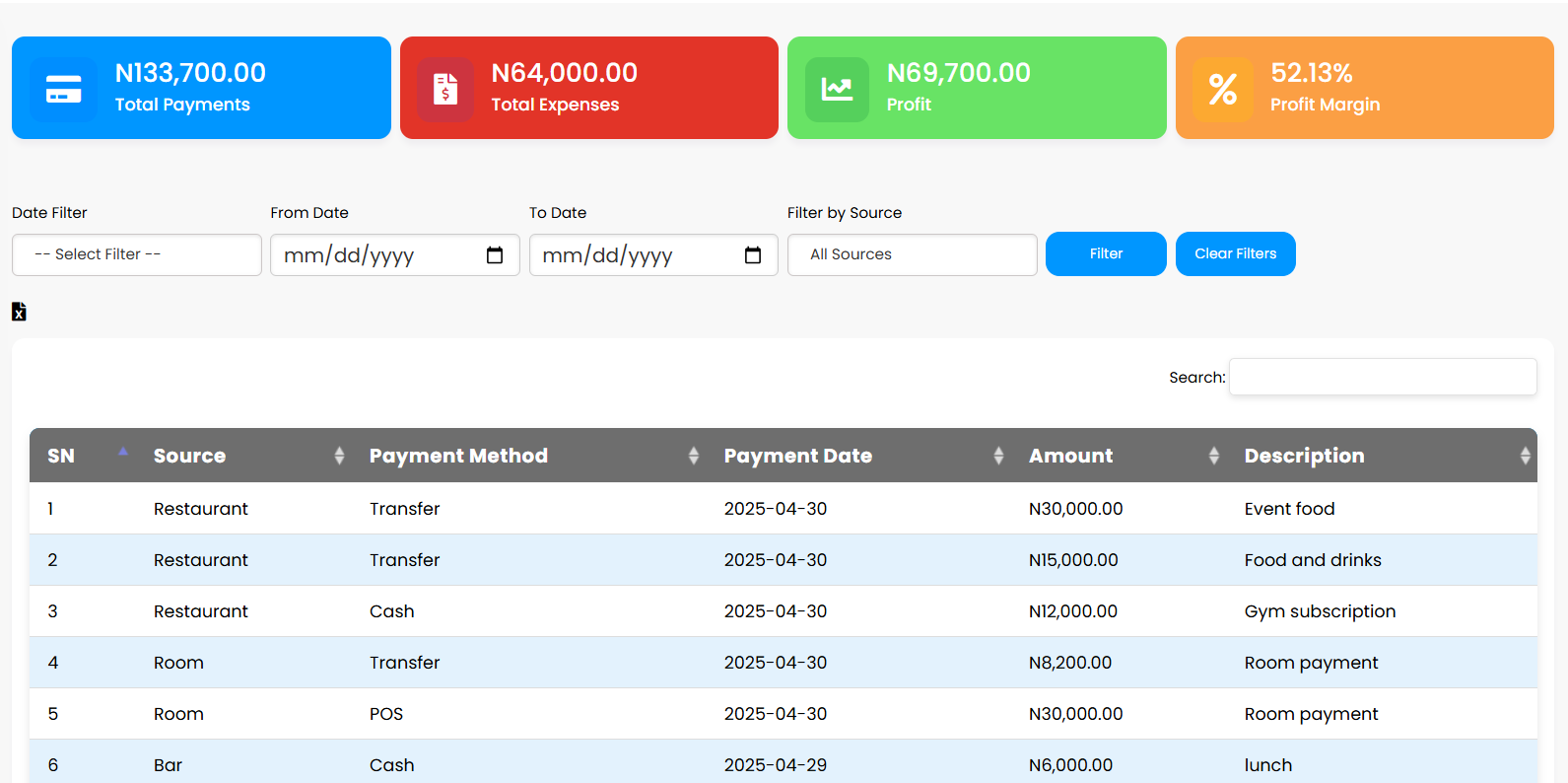Select the N64,000.00 Total Expenses card
This screenshot has height=783, width=1568.
(x=589, y=88)
